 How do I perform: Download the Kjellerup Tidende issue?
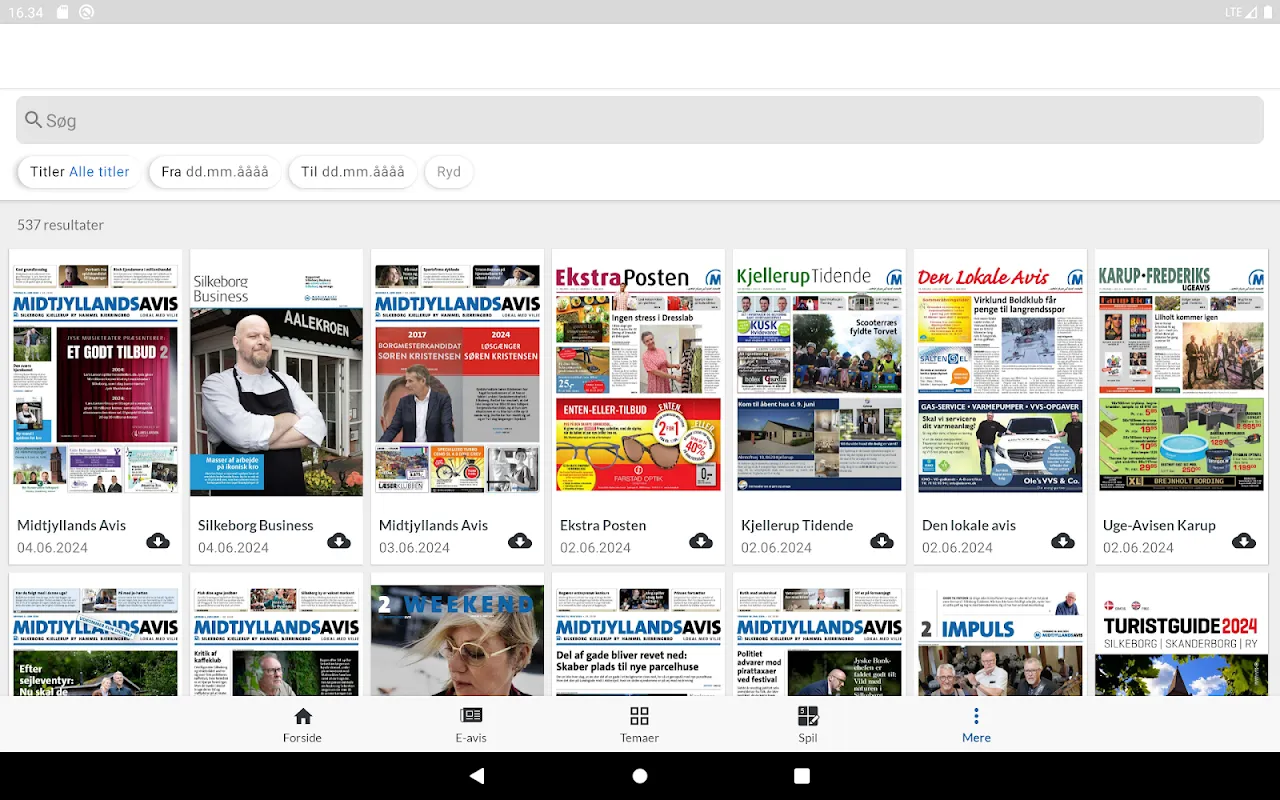tap(882, 541)
